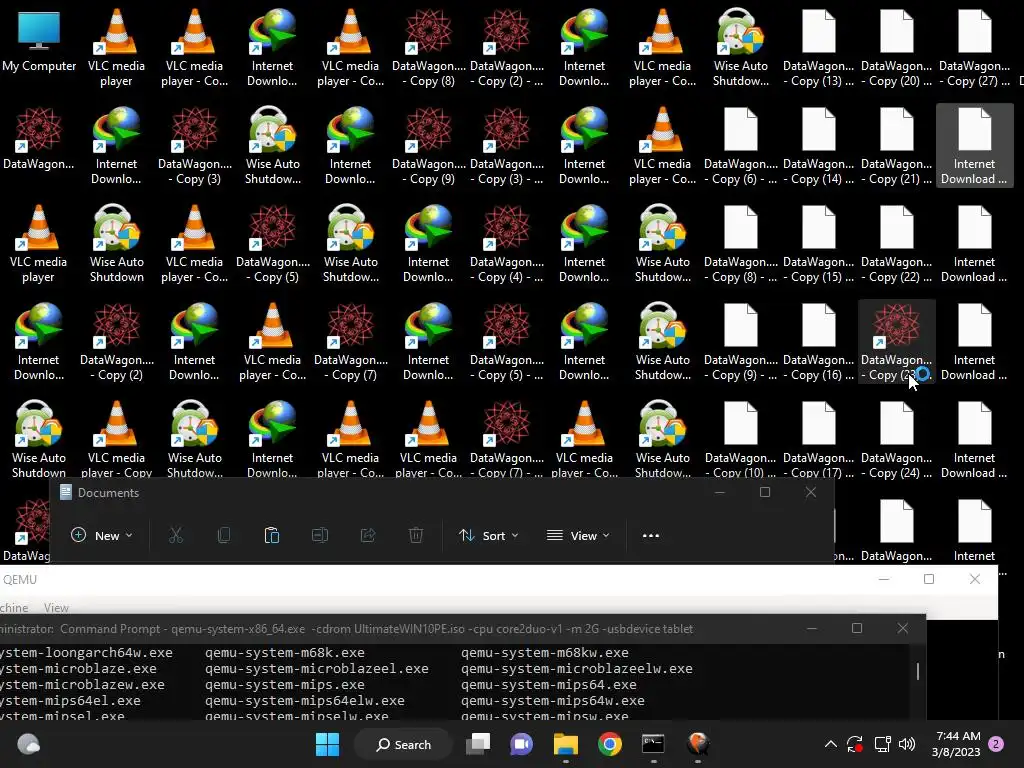Switch to Command Prompt via taskbar icon
The width and height of the screenshot is (1024, 768).
pyautogui.click(x=654, y=744)
